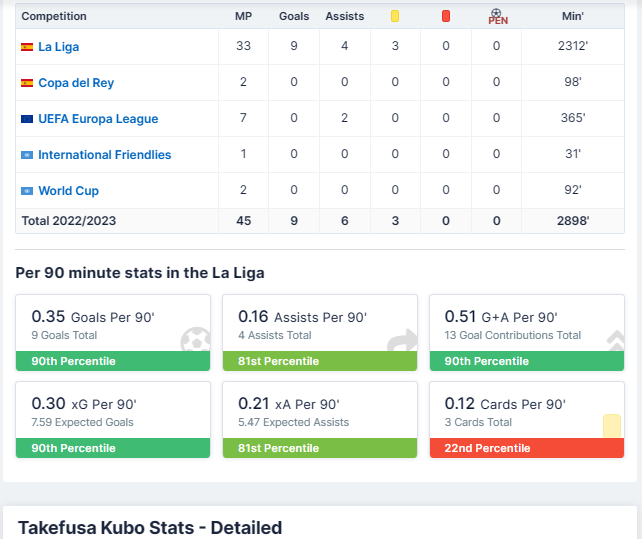The image size is (642, 539).
Task: Click the Assists column header
Action: coord(344,16)
